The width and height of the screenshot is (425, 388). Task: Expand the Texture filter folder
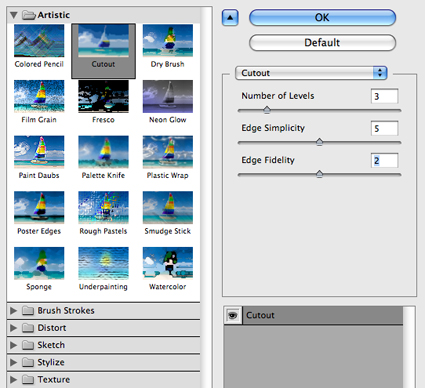(x=13, y=380)
